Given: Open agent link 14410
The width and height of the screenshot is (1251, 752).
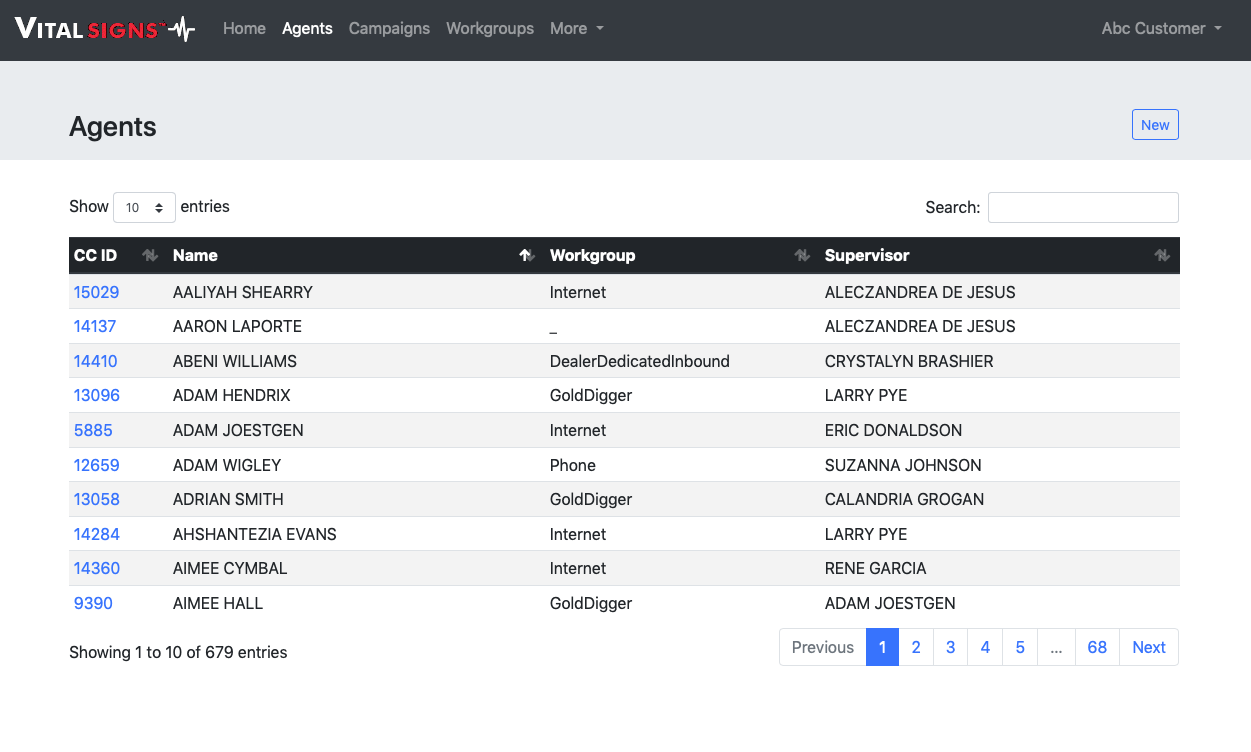Looking at the screenshot, I should [x=96, y=362].
